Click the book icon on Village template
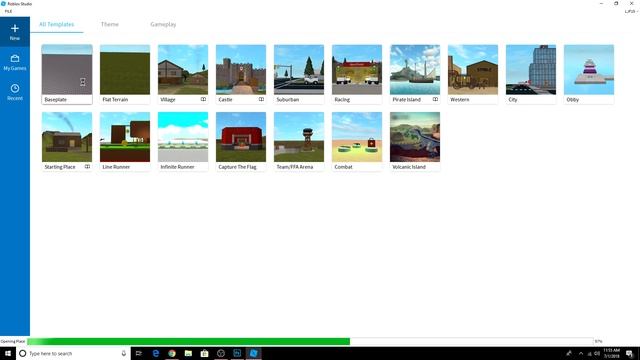 tap(203, 99)
